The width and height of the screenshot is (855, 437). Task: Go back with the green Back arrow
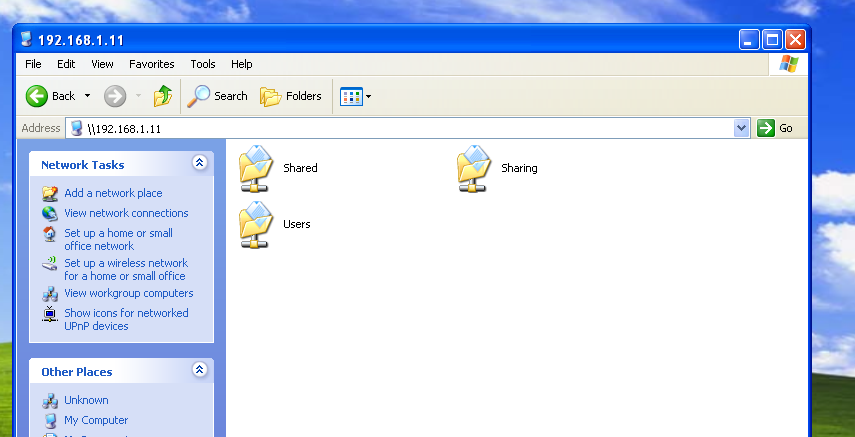(x=37, y=97)
